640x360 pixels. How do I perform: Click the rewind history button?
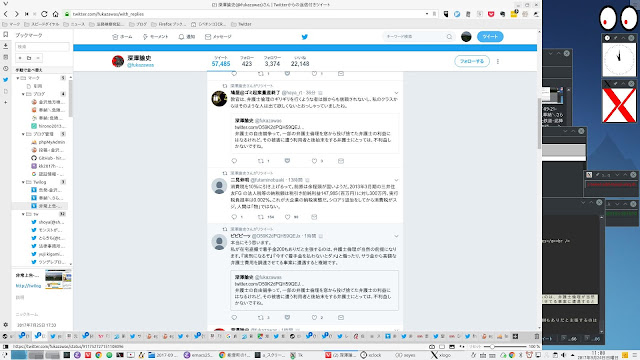point(27,14)
